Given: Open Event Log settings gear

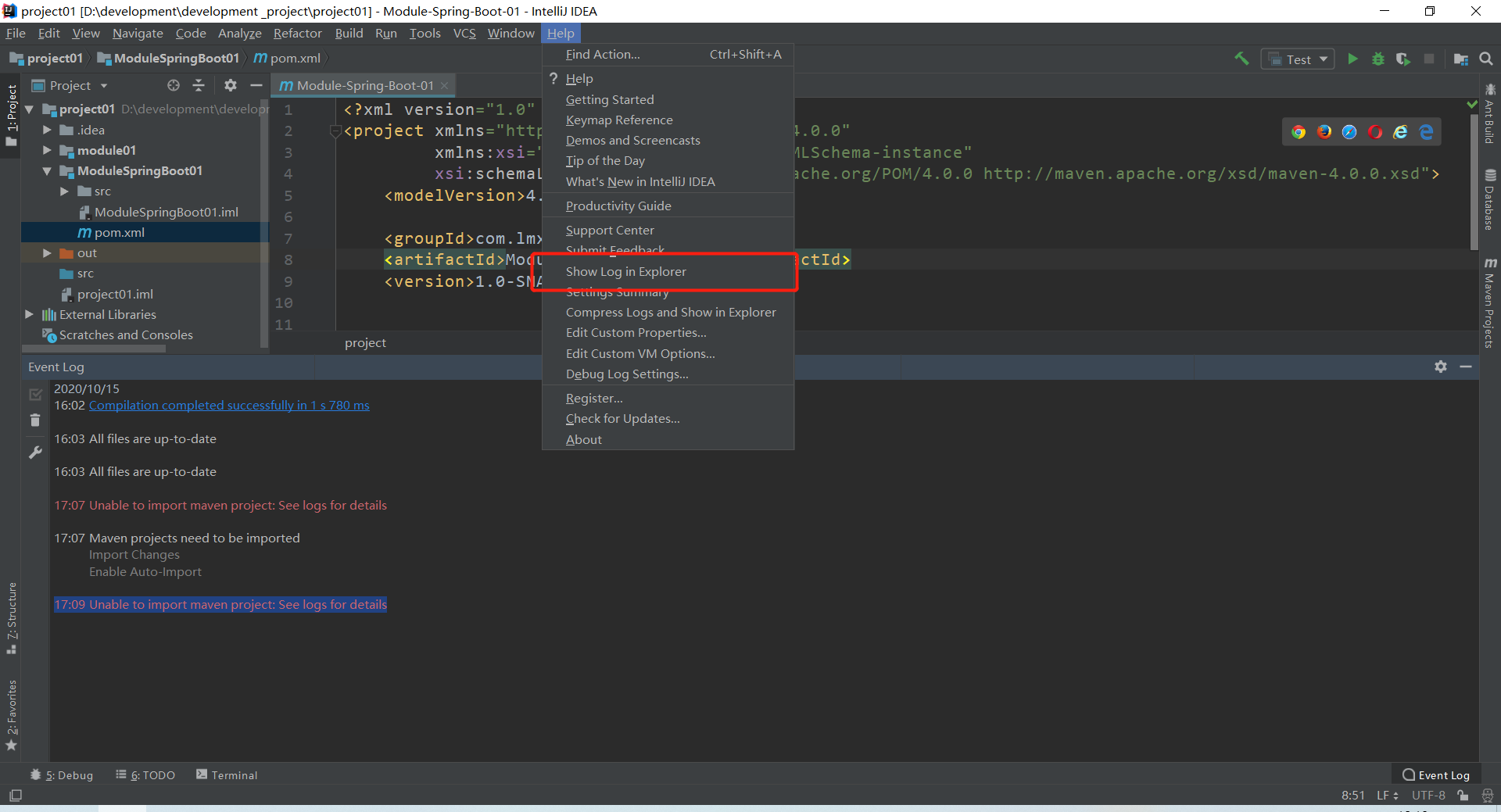Looking at the screenshot, I should point(1441,367).
